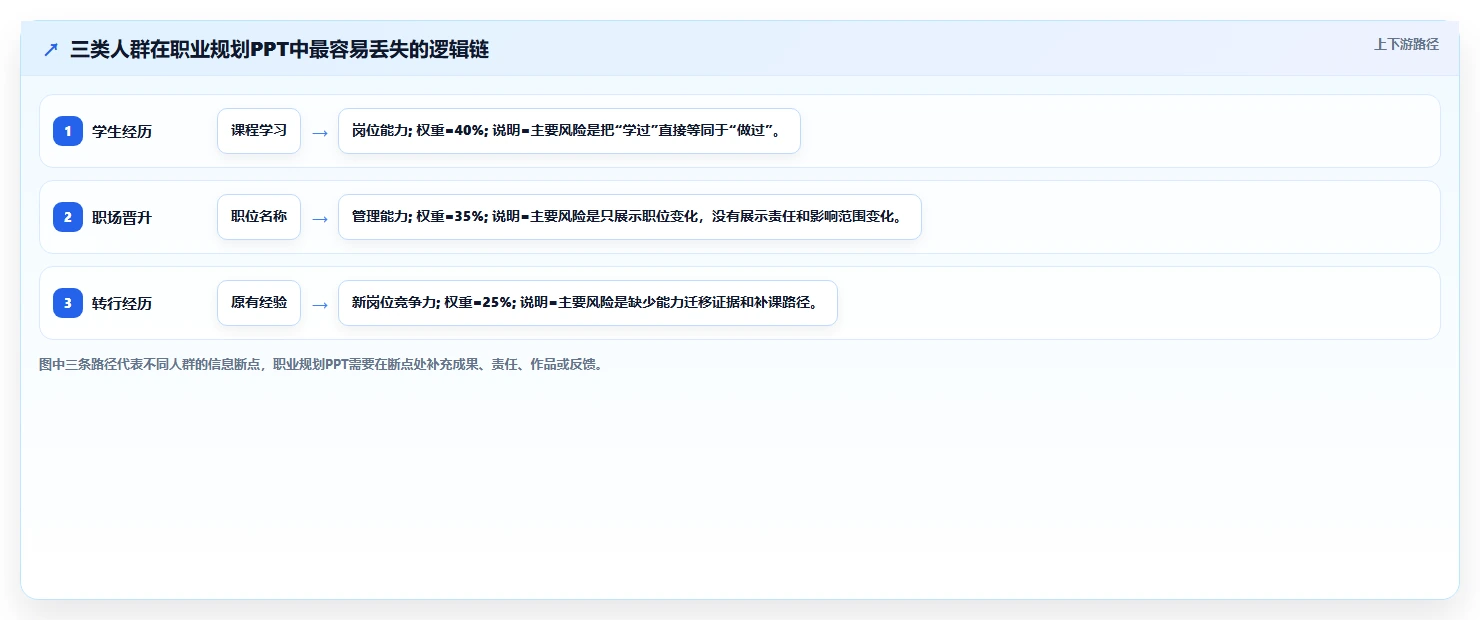The height and width of the screenshot is (620, 1480).
Task: Click the 新岗位竞争力 权重=25% target box
Action: pos(587,303)
